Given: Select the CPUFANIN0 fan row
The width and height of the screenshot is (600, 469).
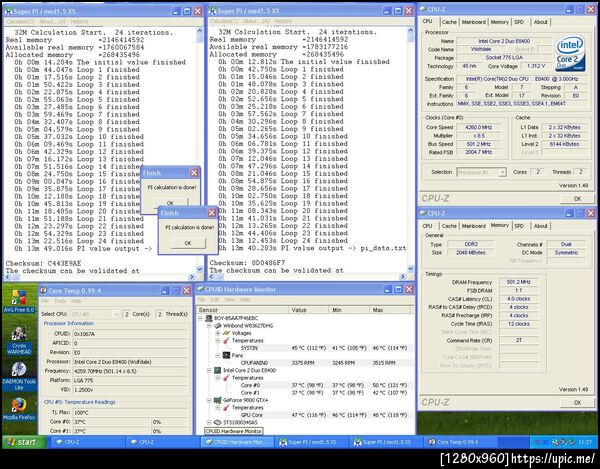Looking at the screenshot, I should [x=305, y=363].
